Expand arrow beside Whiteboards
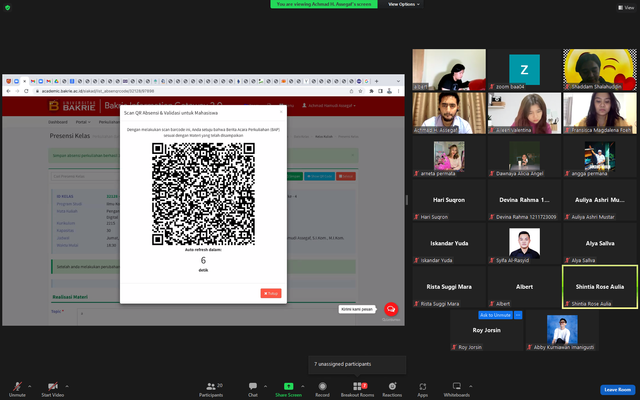Image resolution: width=640 pixels, height=400 pixels. 471,386
